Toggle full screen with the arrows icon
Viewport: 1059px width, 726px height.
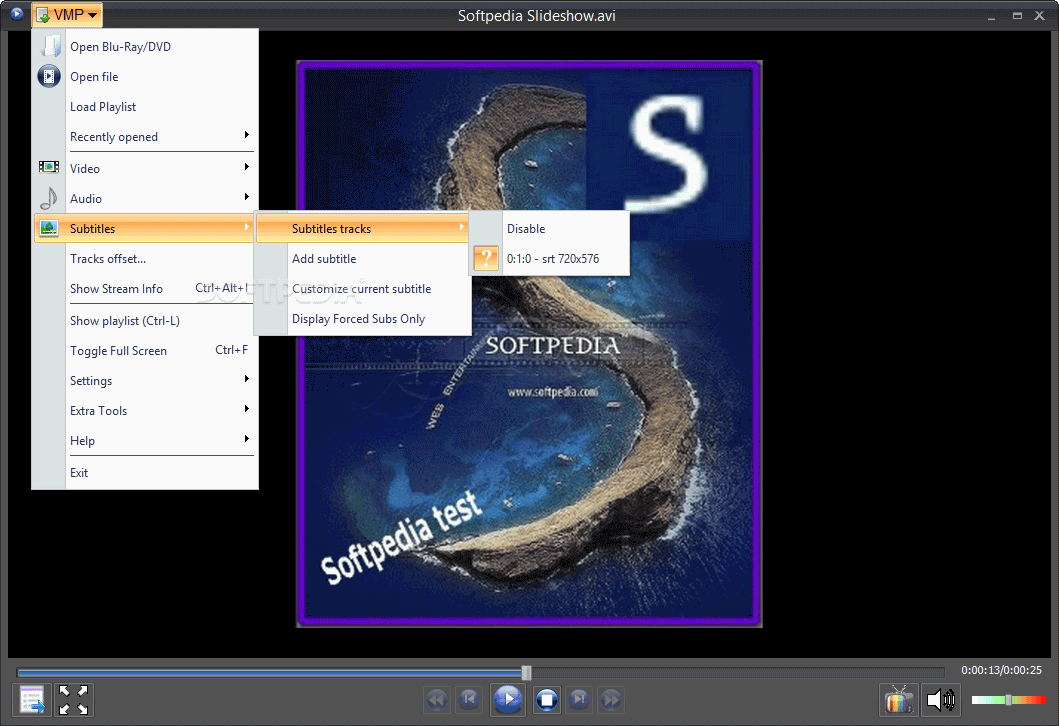74,700
